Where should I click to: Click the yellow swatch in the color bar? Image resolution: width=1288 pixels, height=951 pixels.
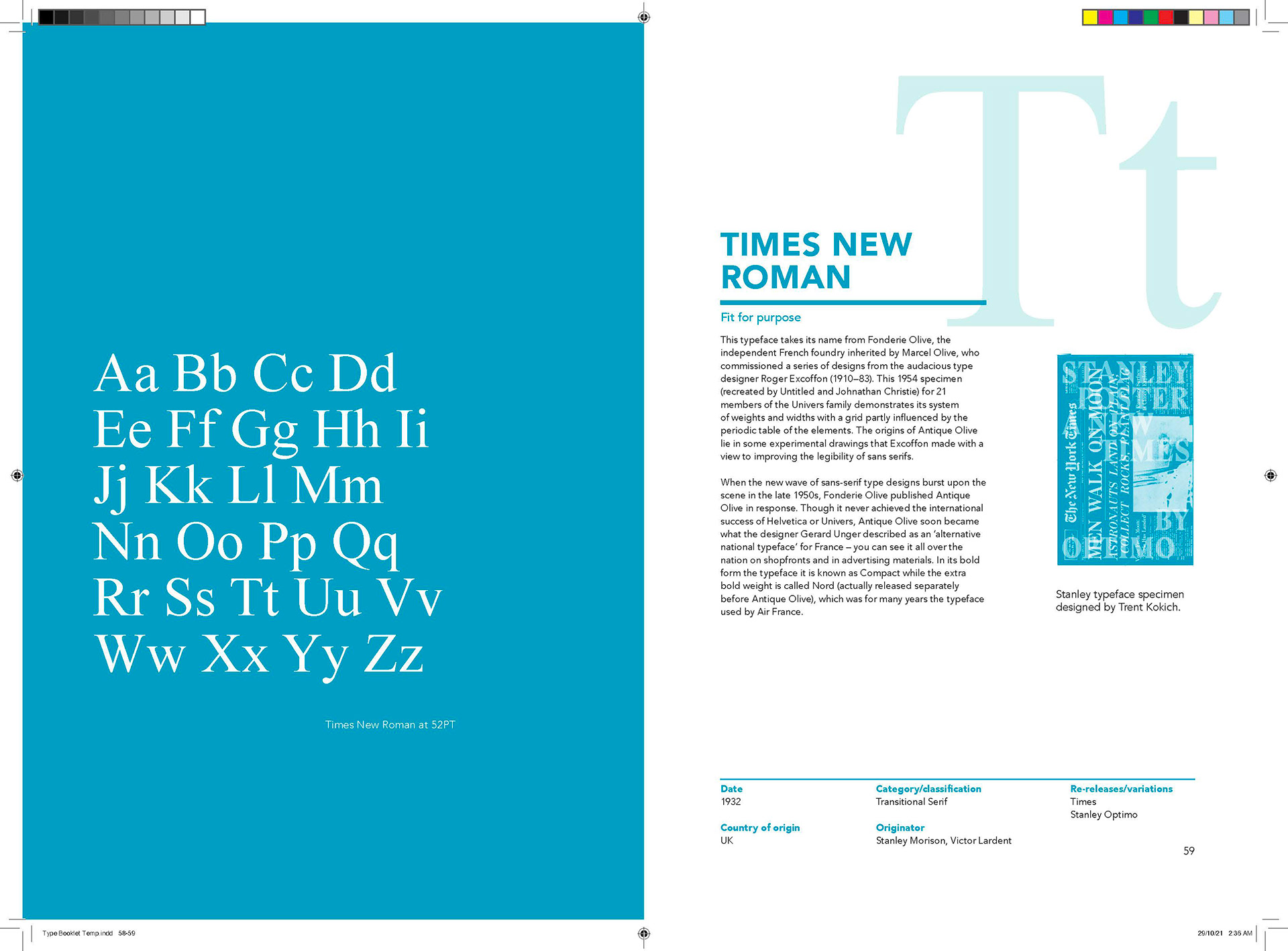[1090, 17]
